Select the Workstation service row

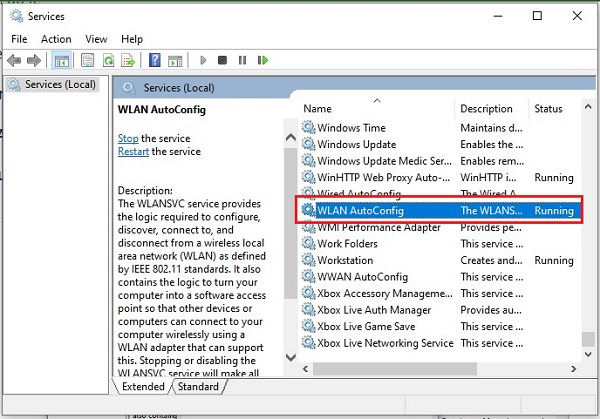tap(440, 260)
